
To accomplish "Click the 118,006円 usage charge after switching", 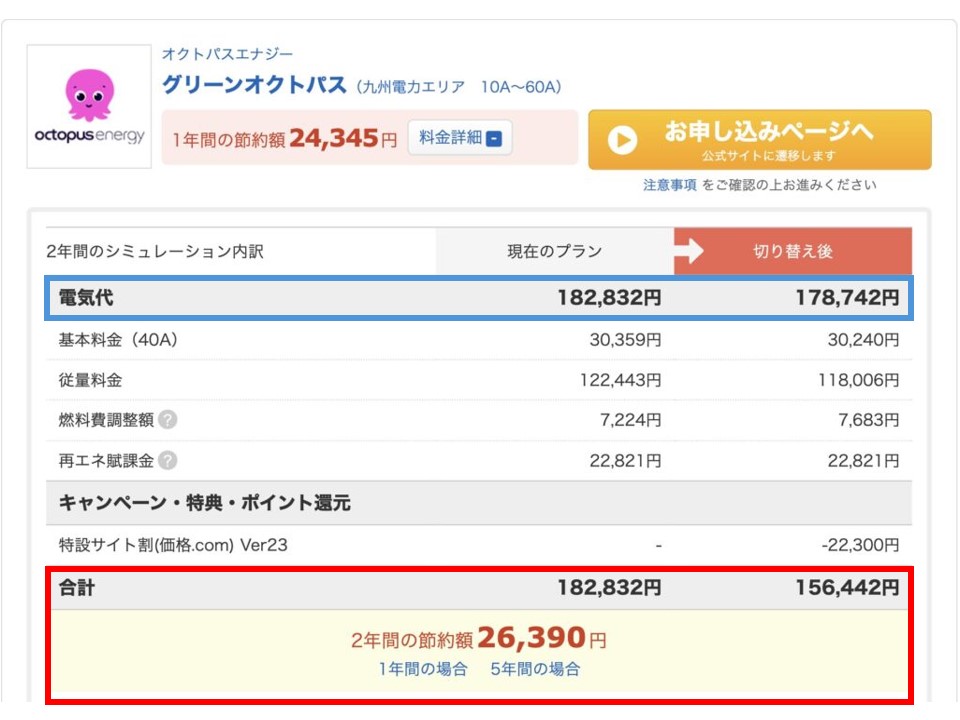I will tap(859, 380).
